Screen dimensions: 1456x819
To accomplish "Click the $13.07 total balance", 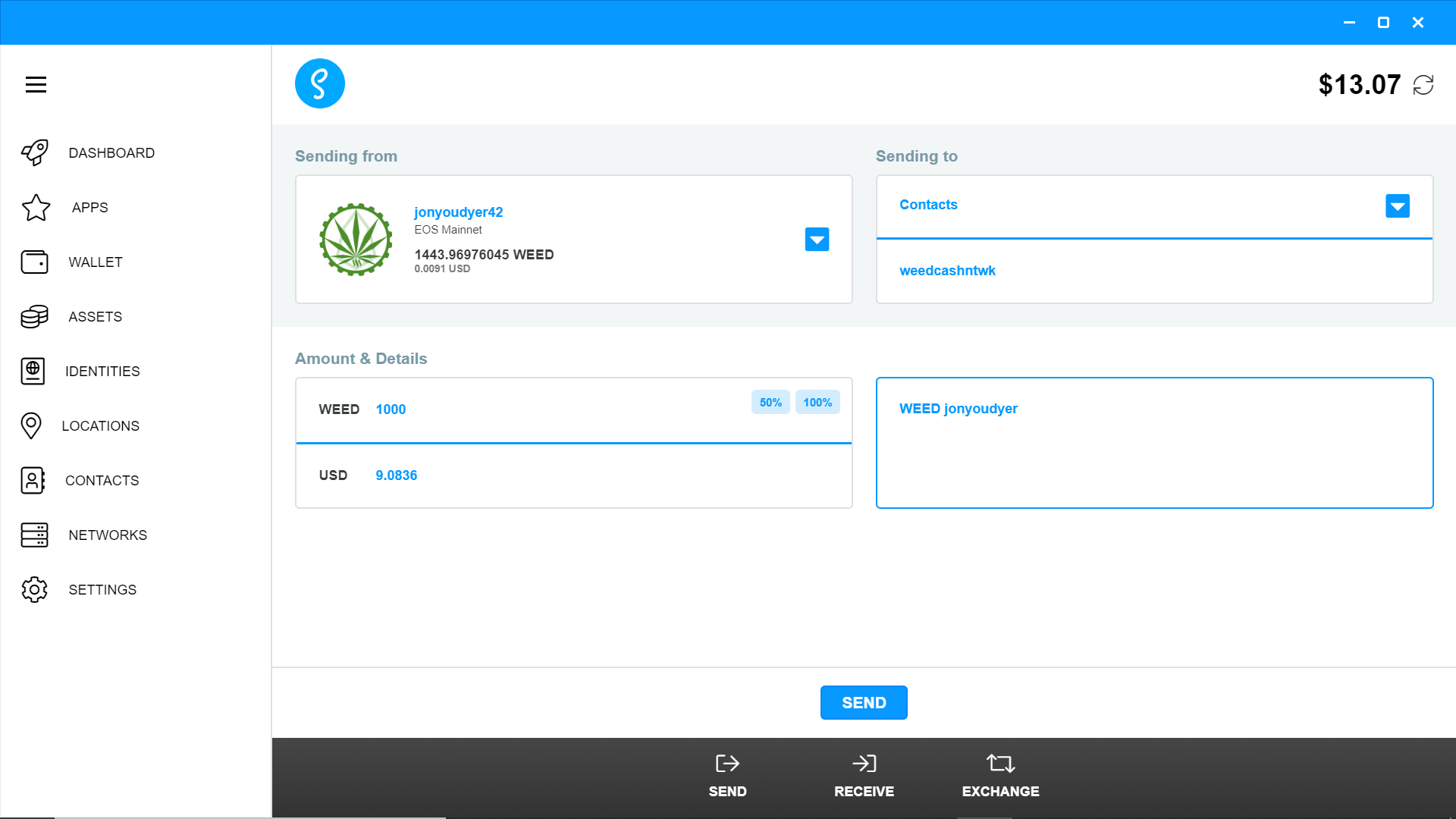I will coord(1359,85).
